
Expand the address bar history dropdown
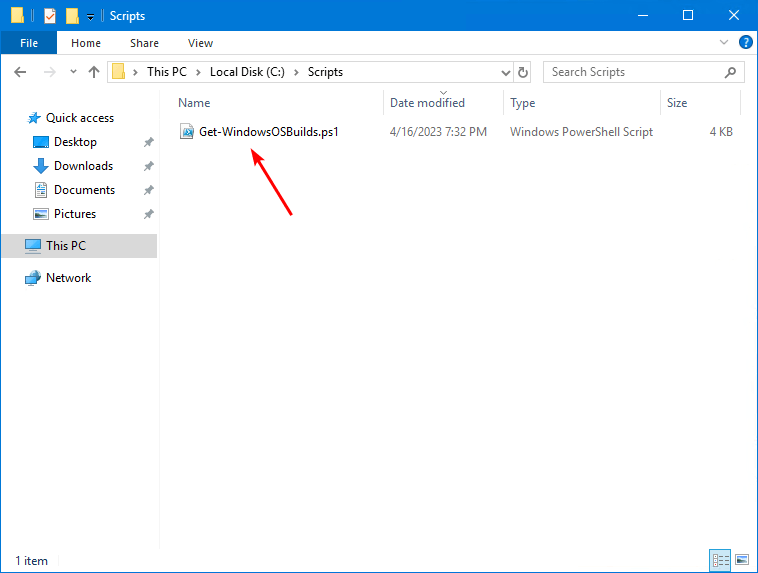tap(505, 72)
